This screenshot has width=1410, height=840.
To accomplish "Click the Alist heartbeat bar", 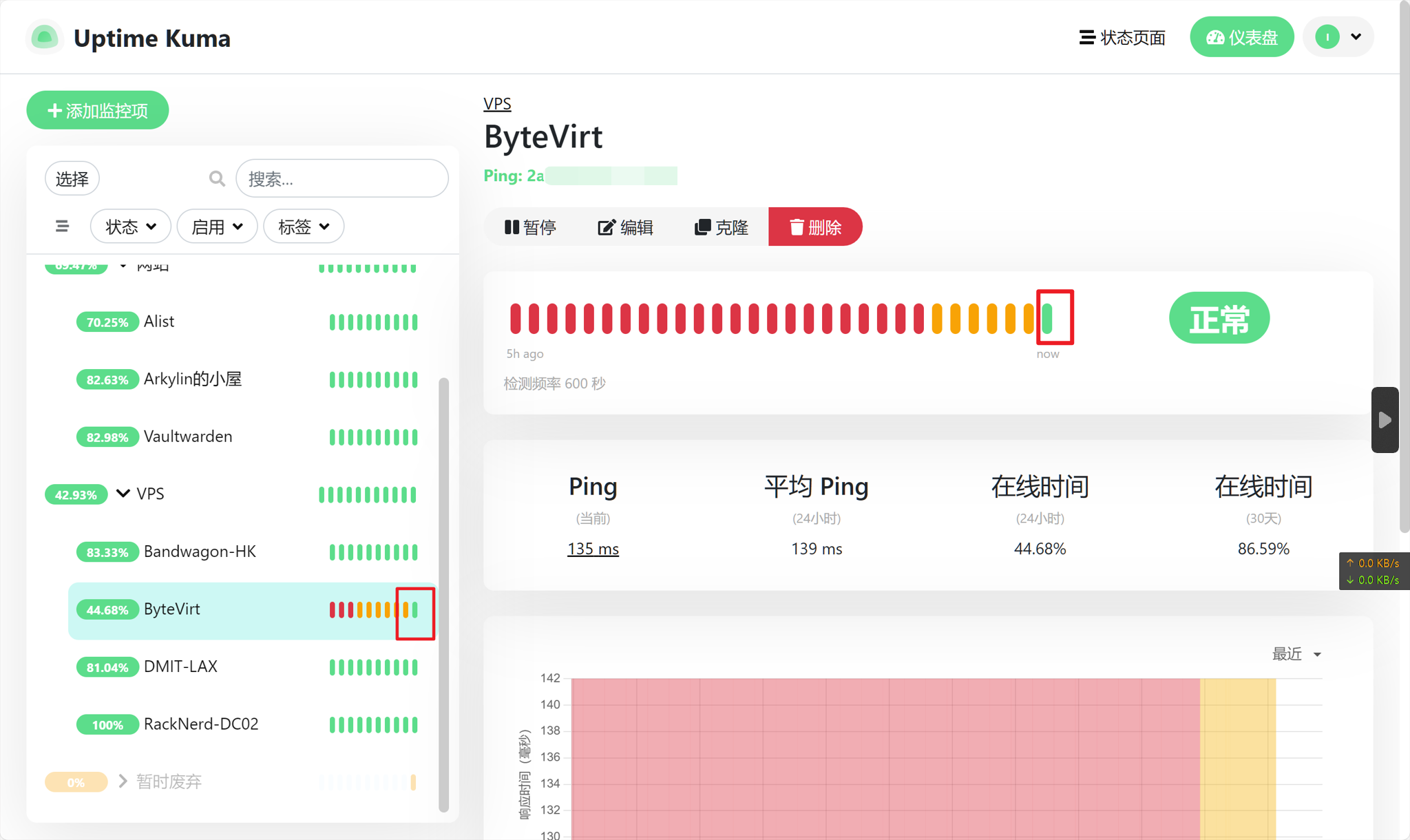I will click(373, 322).
